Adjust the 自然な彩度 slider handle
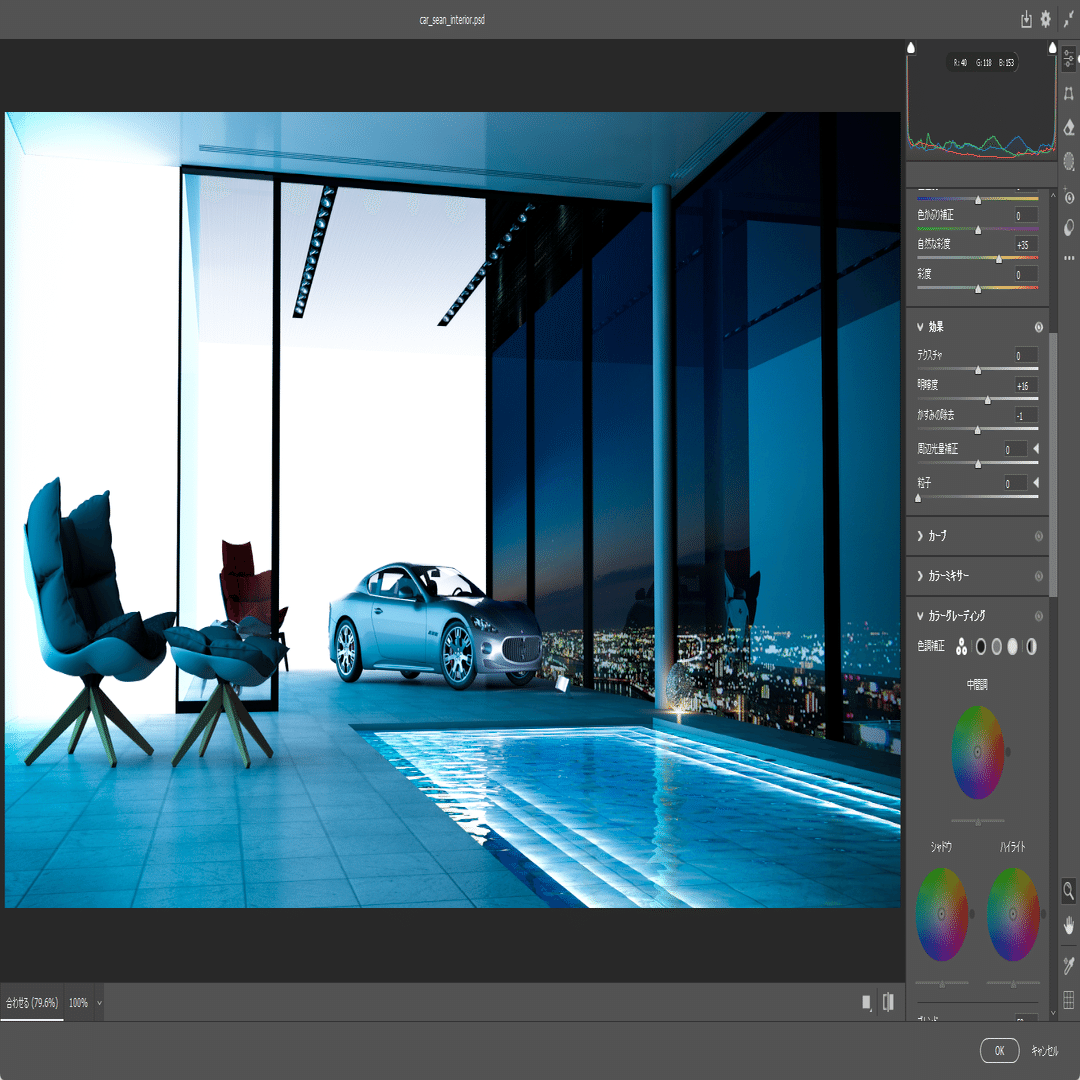 tap(999, 259)
